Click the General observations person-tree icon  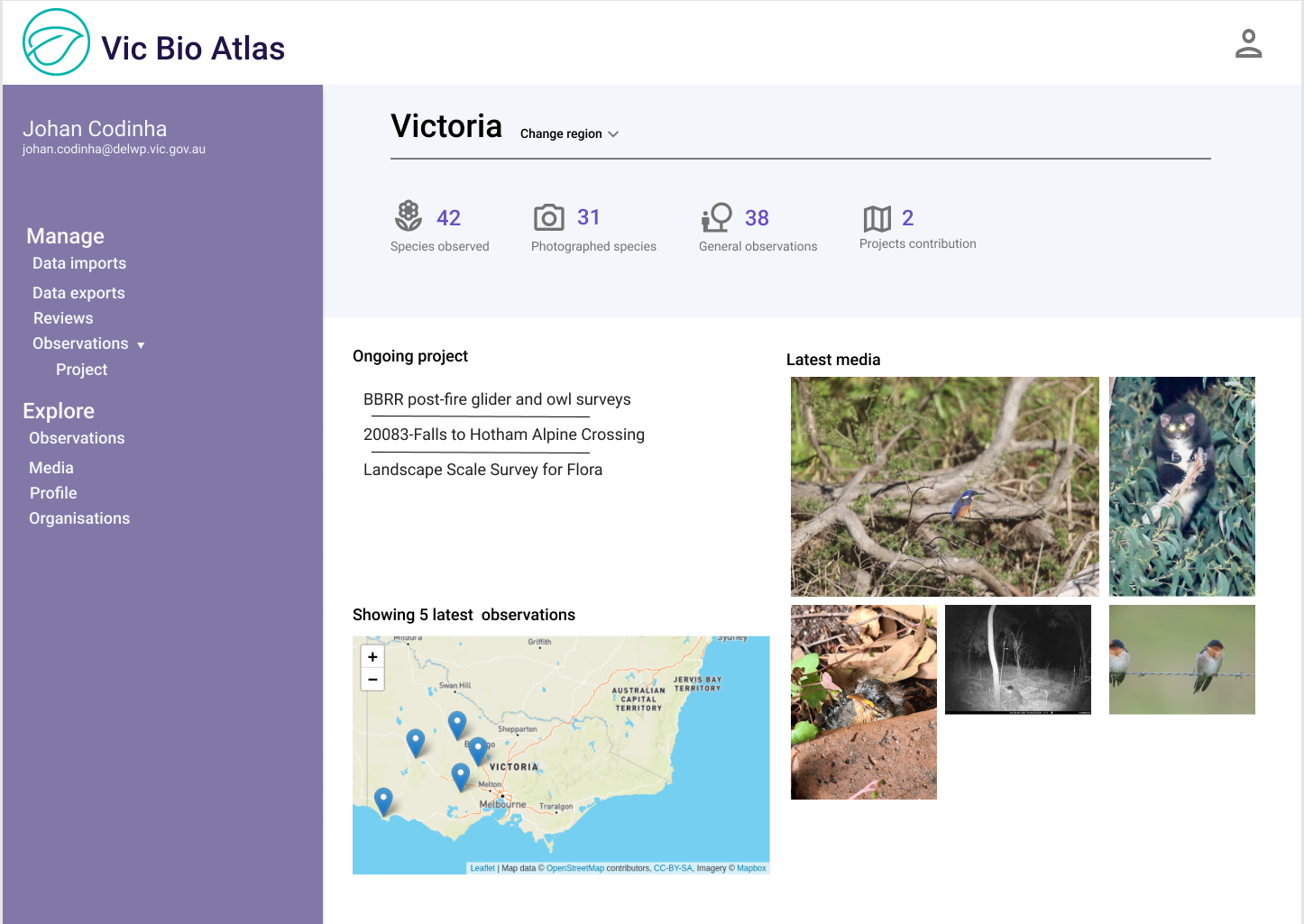click(717, 217)
